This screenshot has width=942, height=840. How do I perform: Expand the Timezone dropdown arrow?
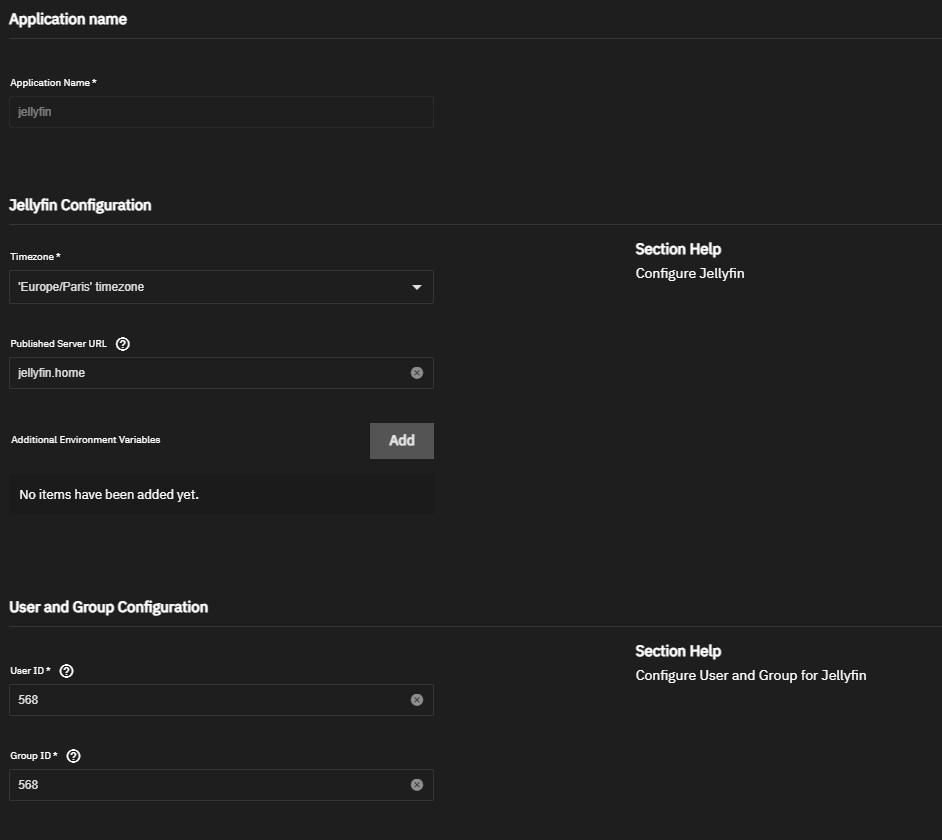(x=417, y=288)
